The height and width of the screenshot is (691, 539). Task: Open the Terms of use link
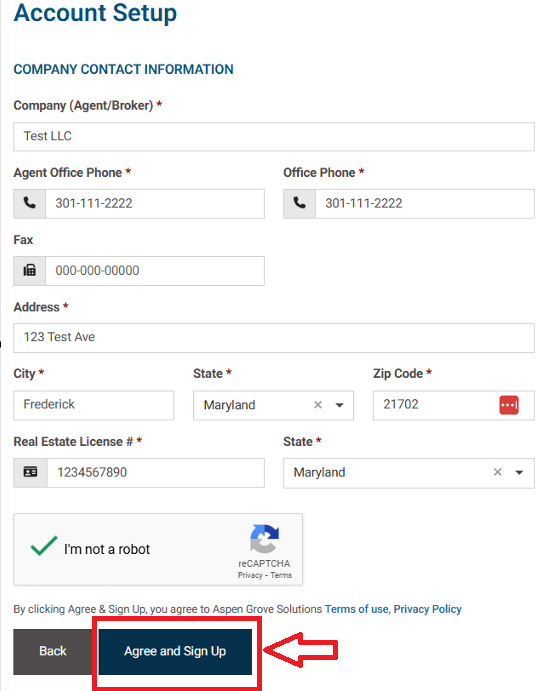(357, 609)
